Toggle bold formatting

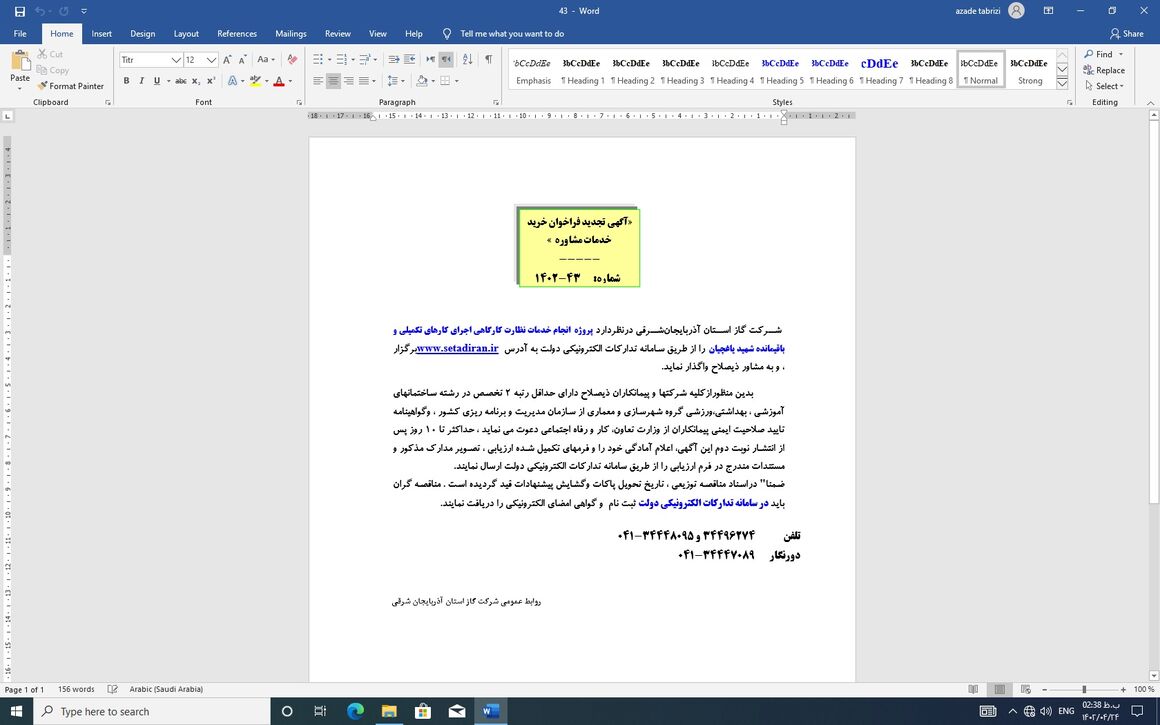(126, 81)
